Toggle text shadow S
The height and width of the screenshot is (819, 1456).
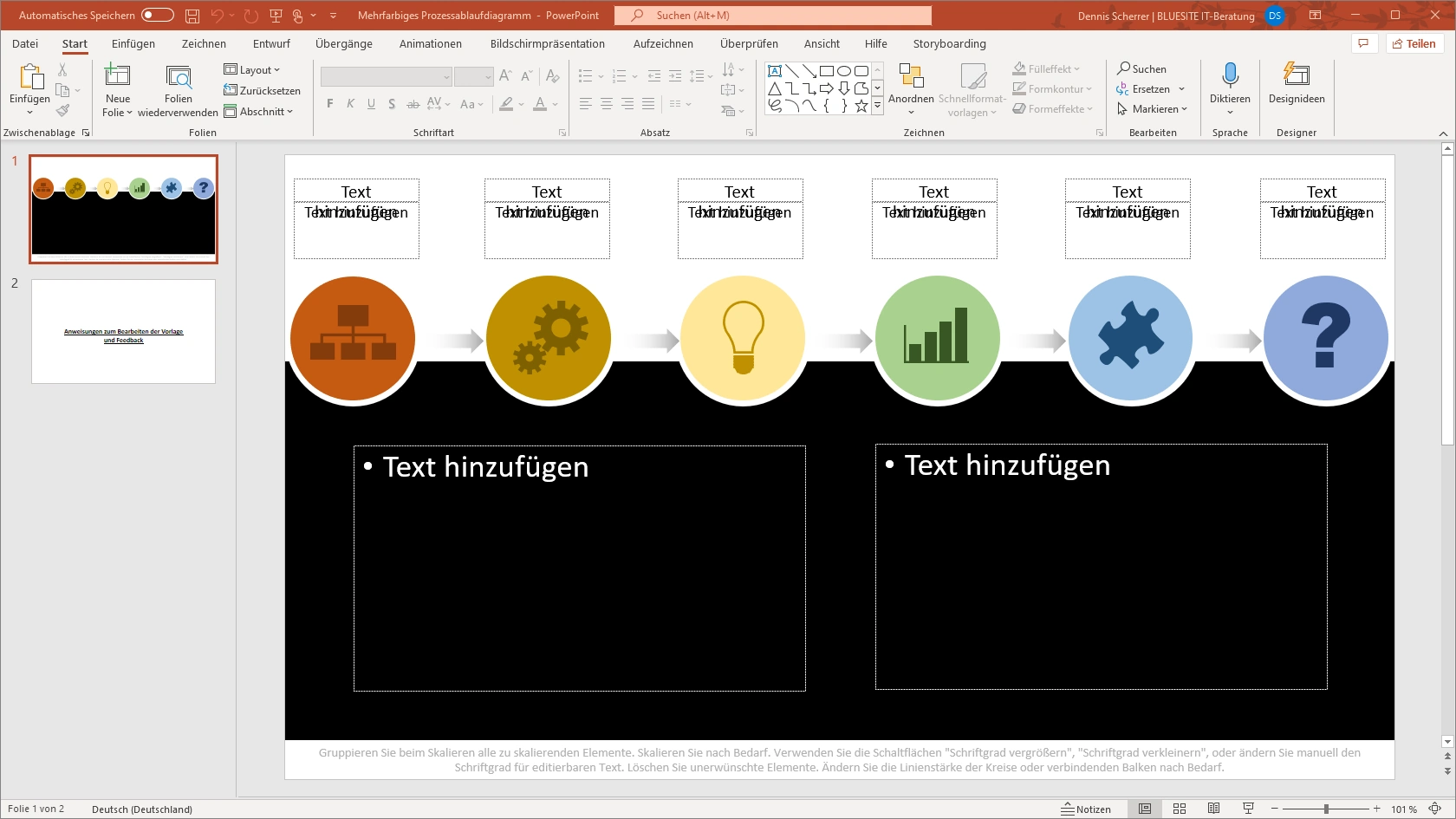tap(393, 104)
